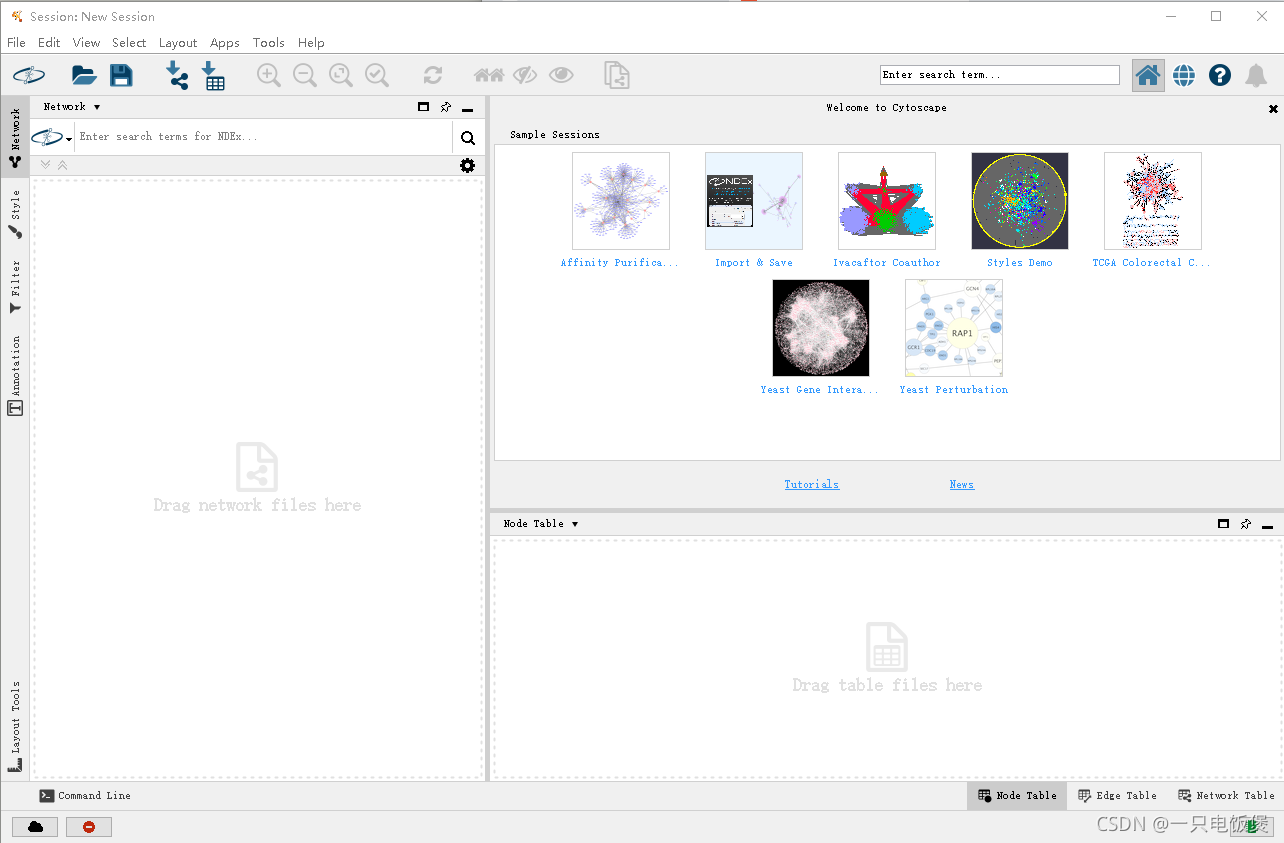Viewport: 1284px width, 843px height.
Task: Hide selected nodes and edges icon
Action: coord(525,75)
